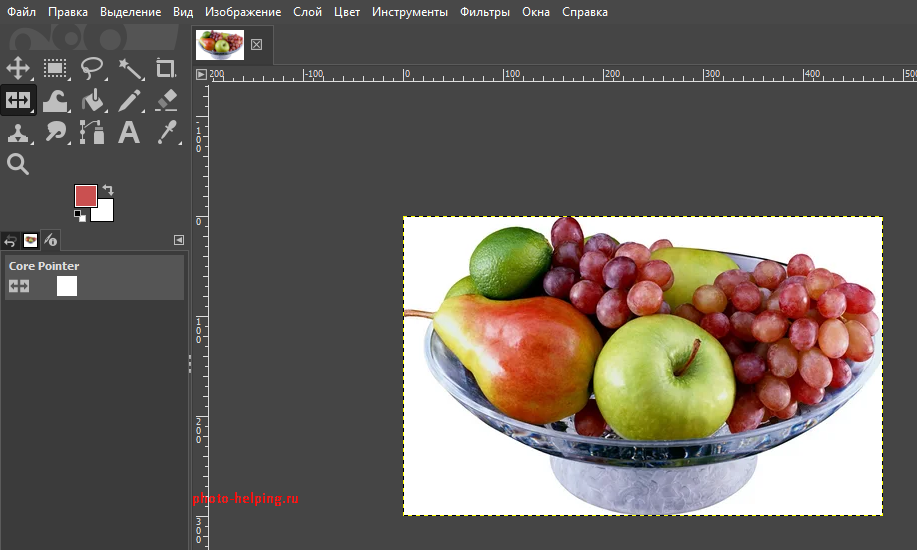Viewport: 917px width, 550px height.
Task: Switch to the Undo History tab
Action: 11,240
